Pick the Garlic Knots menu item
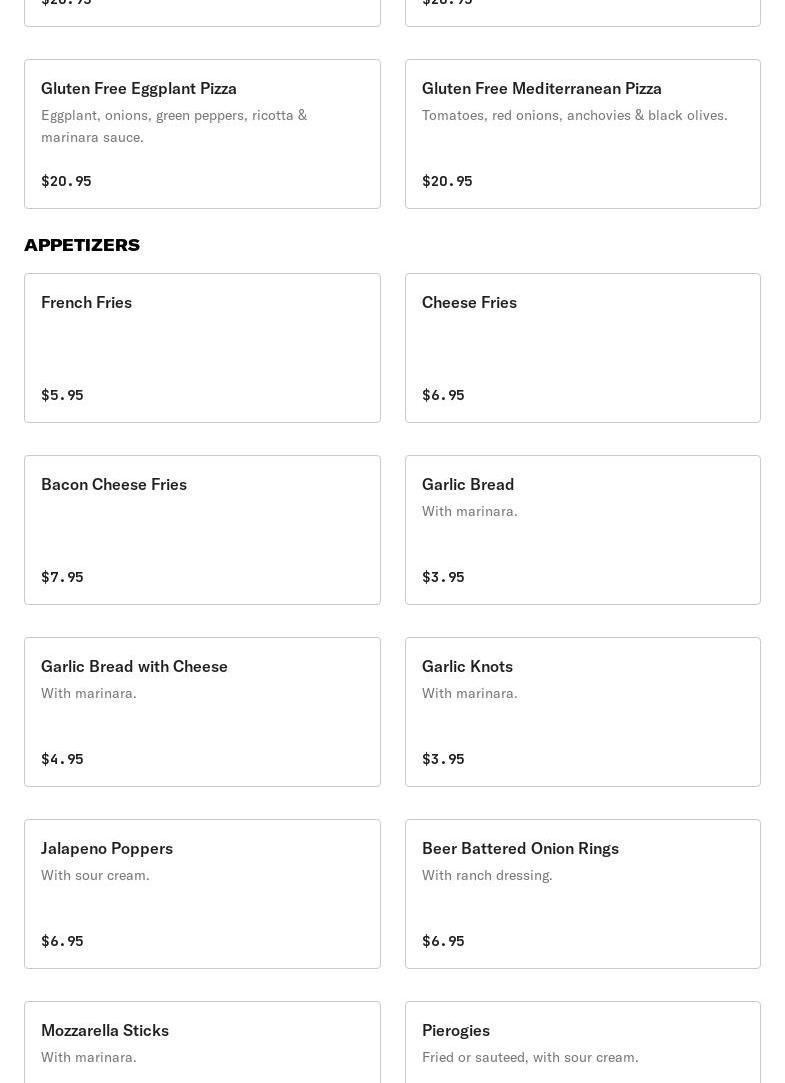This screenshot has width=785, height=1083. point(582,711)
